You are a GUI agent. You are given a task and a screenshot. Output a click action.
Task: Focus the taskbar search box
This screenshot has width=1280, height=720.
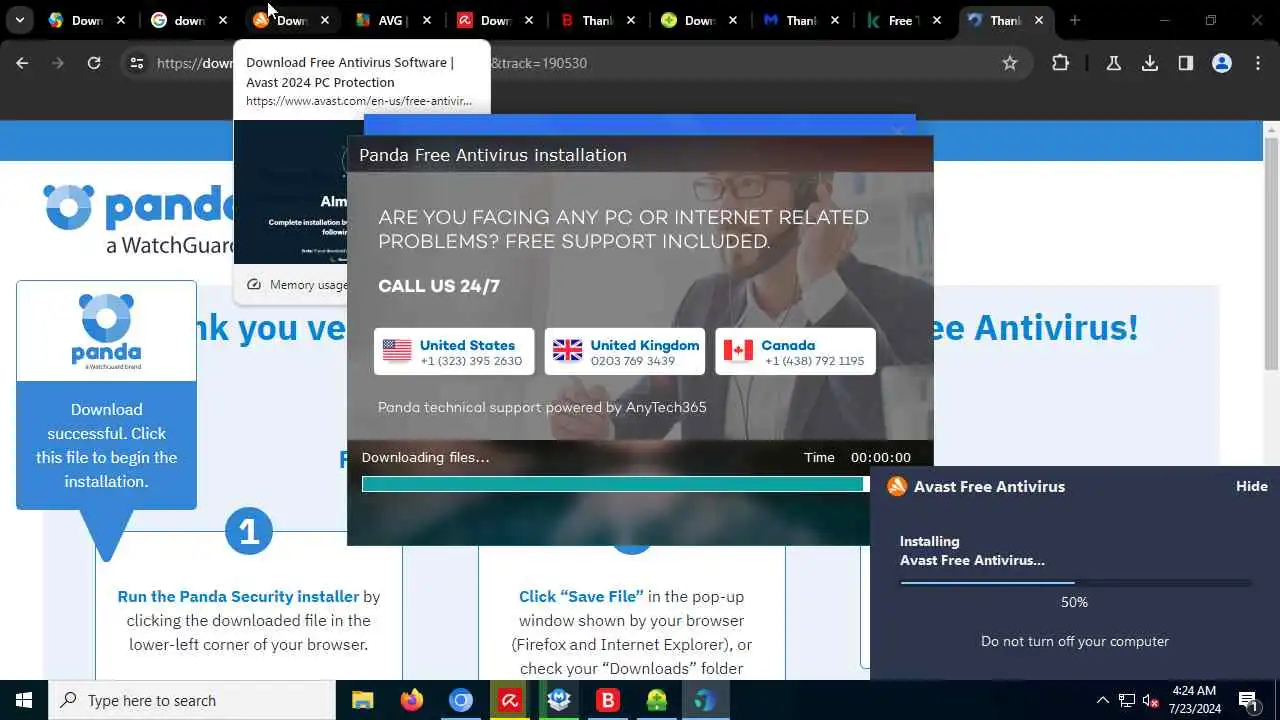click(192, 700)
